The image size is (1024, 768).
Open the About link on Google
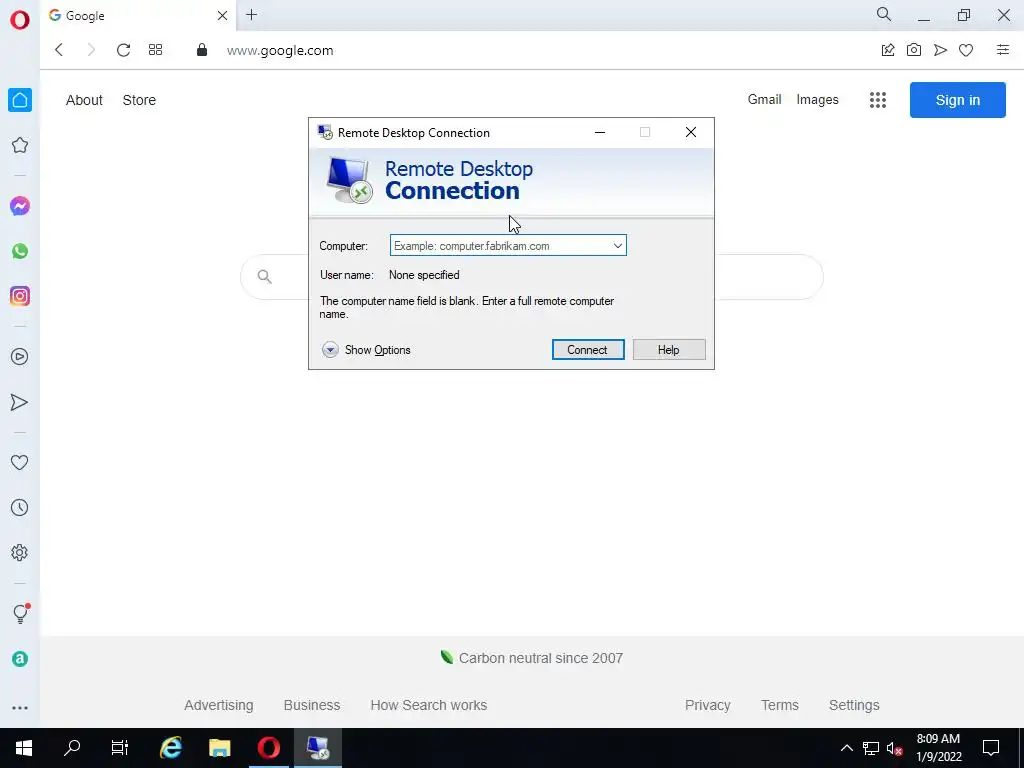click(x=84, y=100)
